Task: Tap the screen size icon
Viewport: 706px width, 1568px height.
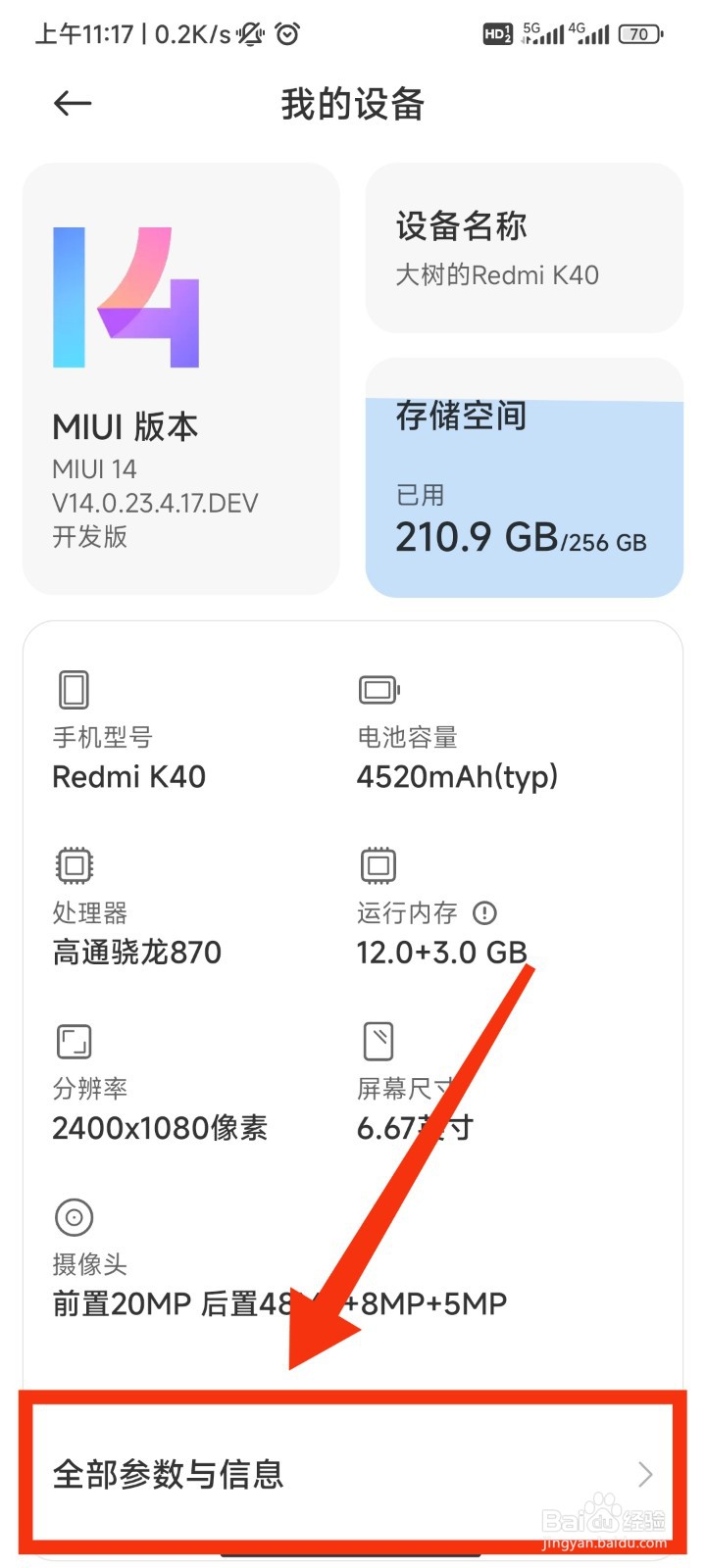Action: point(378,1041)
